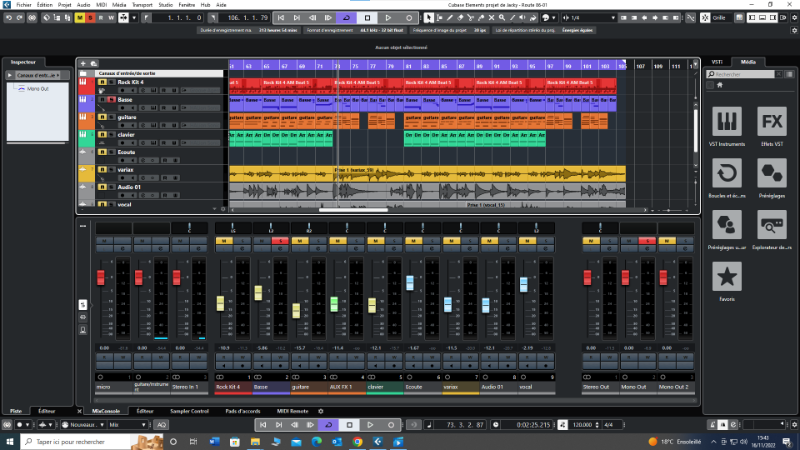Viewport: 800px width, 450px height.
Task: Show hidden Windows system tray icons
Action: [x=713, y=442]
